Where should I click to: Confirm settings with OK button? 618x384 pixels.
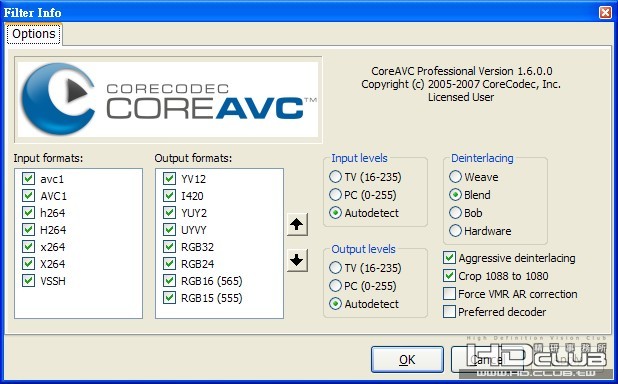(x=407, y=360)
